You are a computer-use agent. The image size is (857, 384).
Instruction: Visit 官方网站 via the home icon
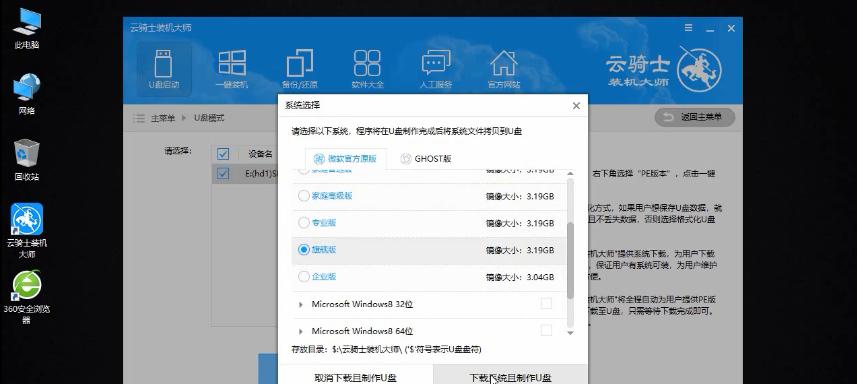pos(504,69)
